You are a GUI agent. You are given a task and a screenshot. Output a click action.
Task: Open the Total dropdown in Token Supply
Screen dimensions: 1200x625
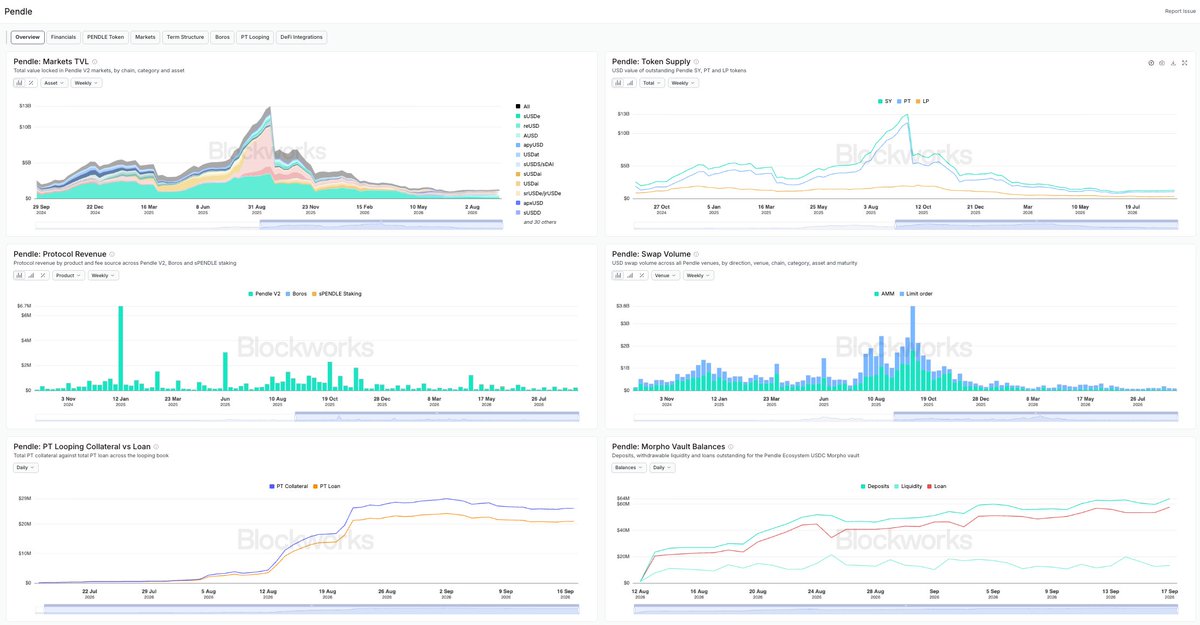point(652,83)
